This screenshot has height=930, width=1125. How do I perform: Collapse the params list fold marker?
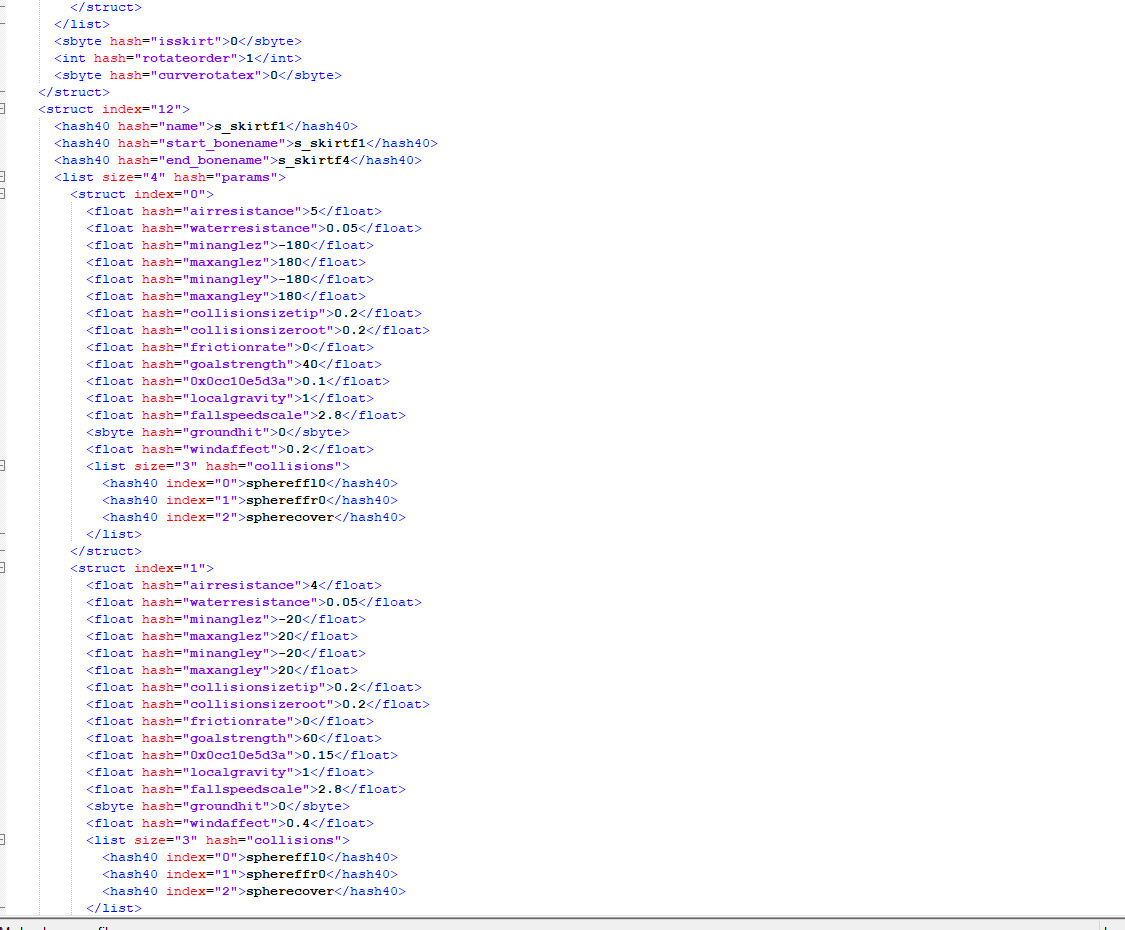(x=3, y=177)
